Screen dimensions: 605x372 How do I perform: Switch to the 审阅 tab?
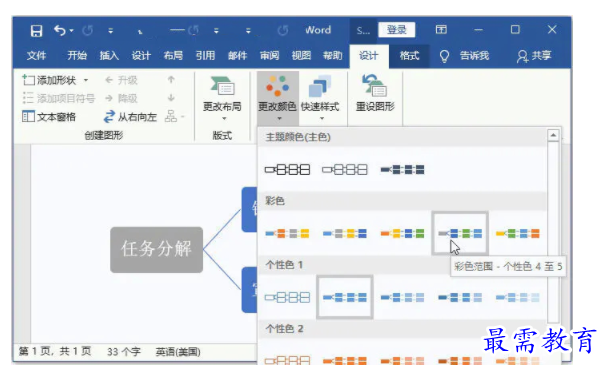(x=269, y=56)
